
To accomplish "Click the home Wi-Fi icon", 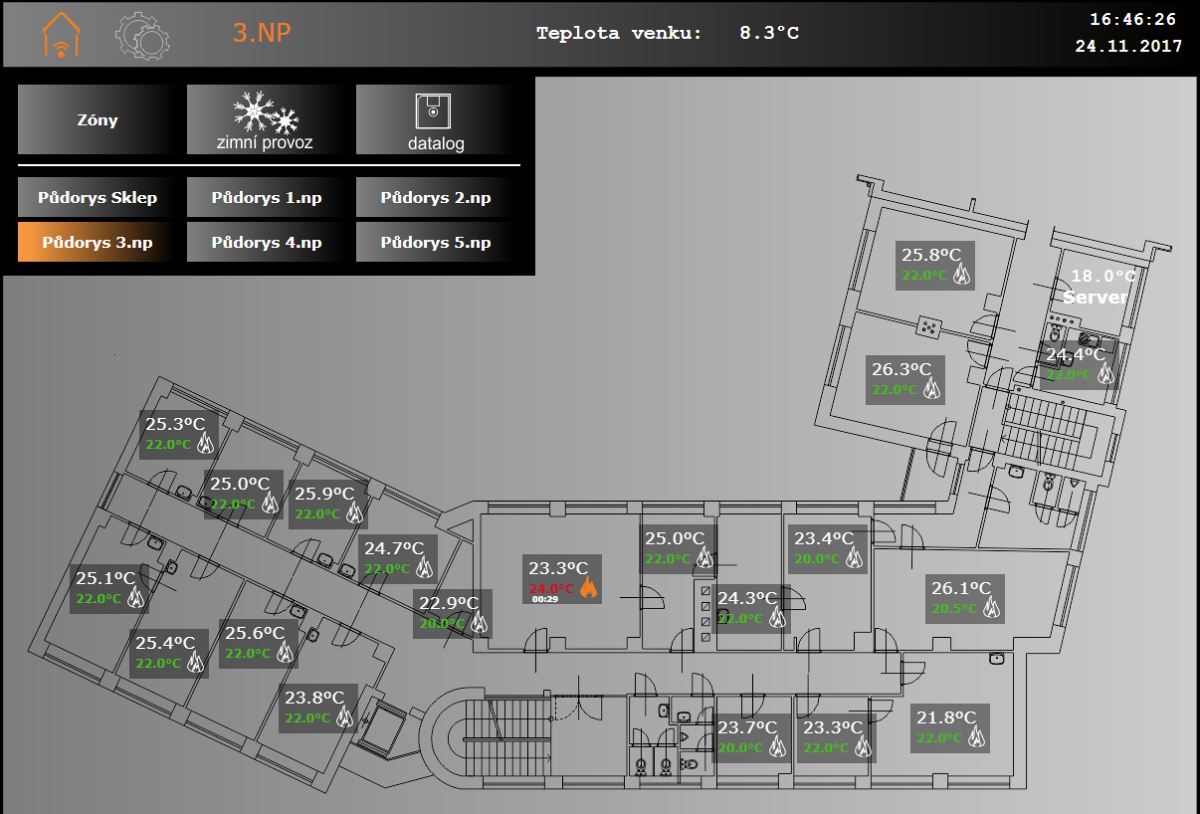I will point(60,34).
